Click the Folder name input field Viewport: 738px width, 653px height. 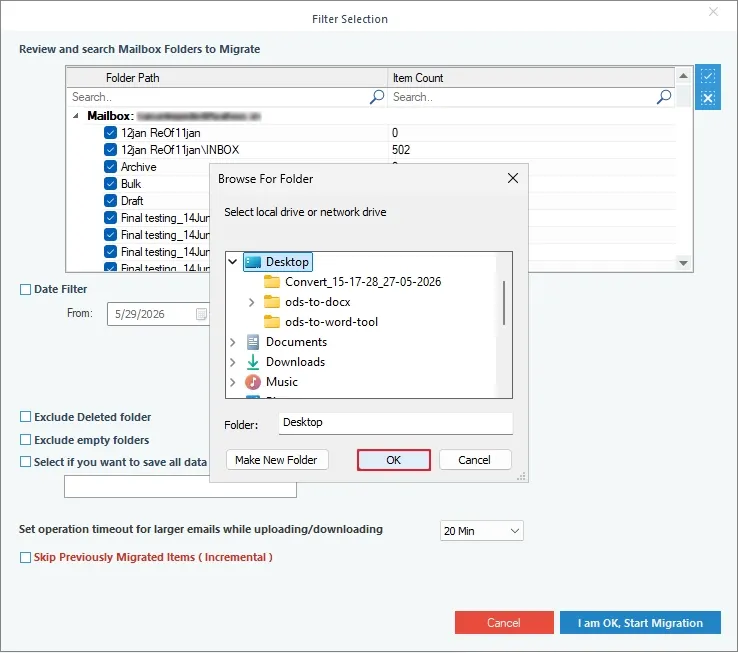tap(395, 423)
